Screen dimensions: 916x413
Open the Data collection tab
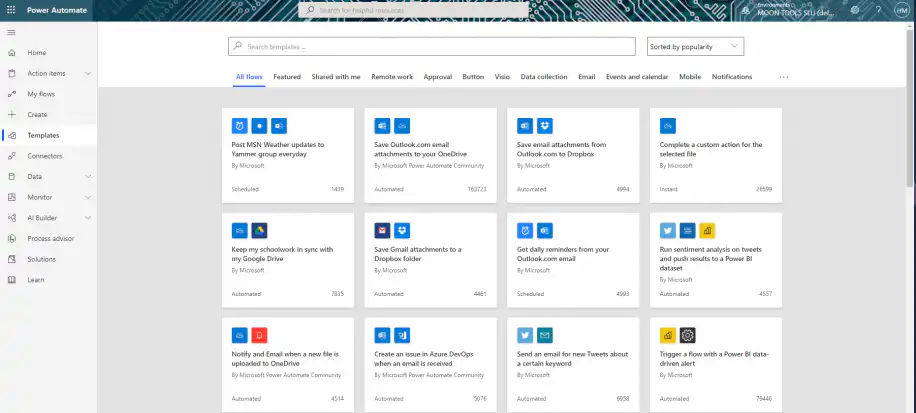click(x=544, y=77)
